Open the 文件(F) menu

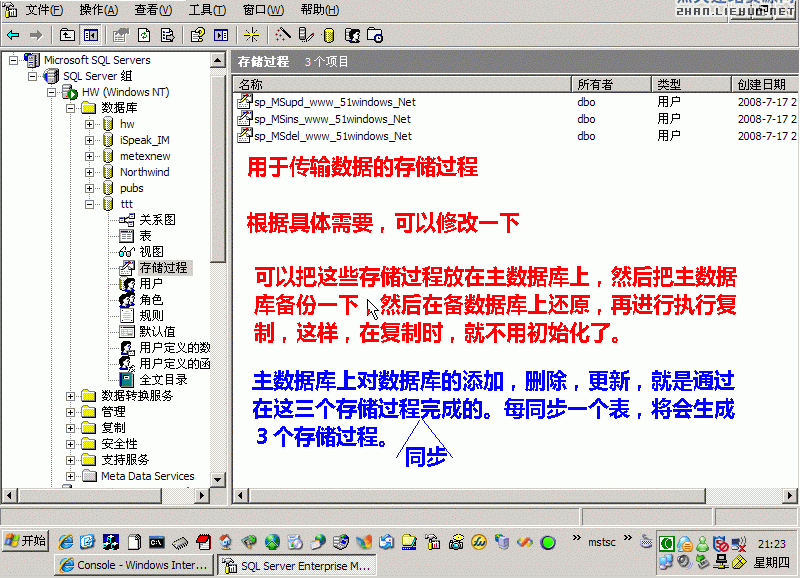[x=44, y=10]
